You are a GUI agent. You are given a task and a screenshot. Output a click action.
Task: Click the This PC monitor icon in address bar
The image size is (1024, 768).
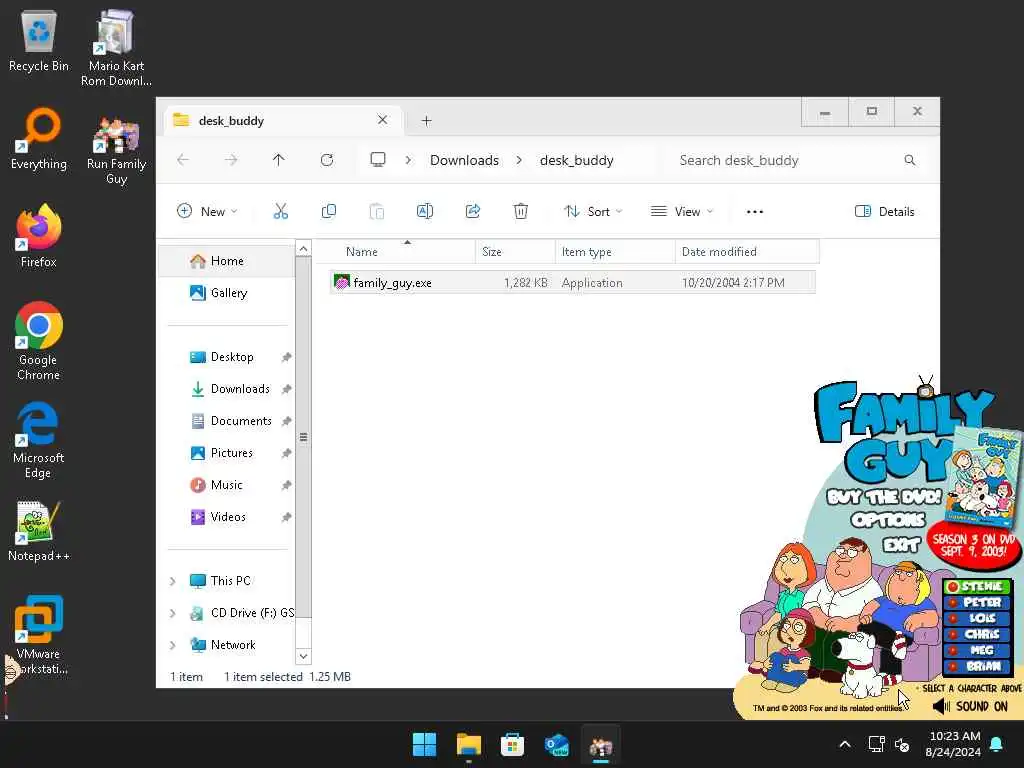378,160
